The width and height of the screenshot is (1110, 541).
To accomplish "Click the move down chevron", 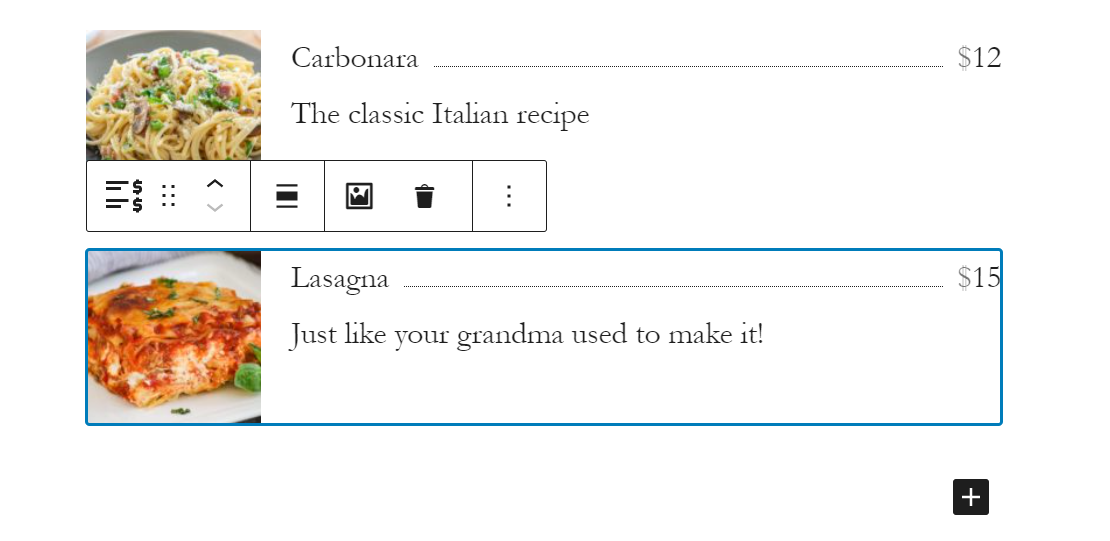I will pyautogui.click(x=214, y=208).
